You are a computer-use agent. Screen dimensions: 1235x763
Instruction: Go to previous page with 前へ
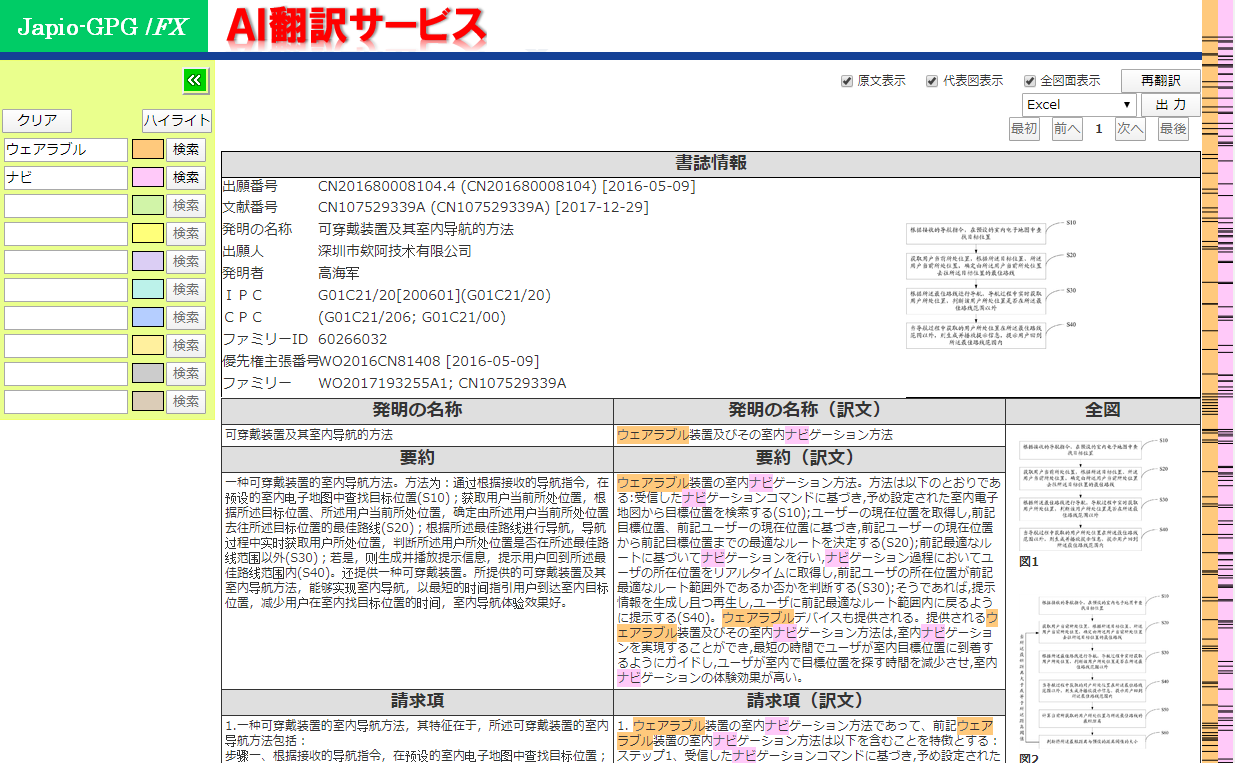pos(1067,129)
